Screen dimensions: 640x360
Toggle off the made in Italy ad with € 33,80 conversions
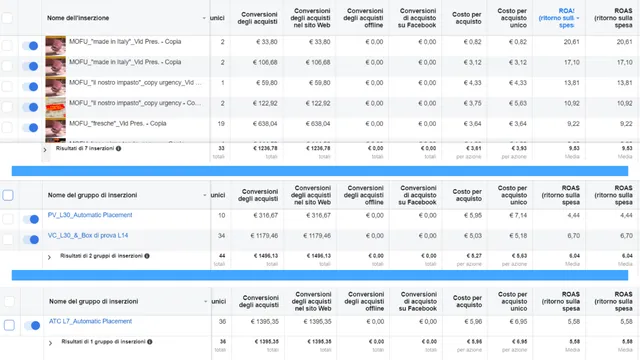pyautogui.click(x=30, y=46)
